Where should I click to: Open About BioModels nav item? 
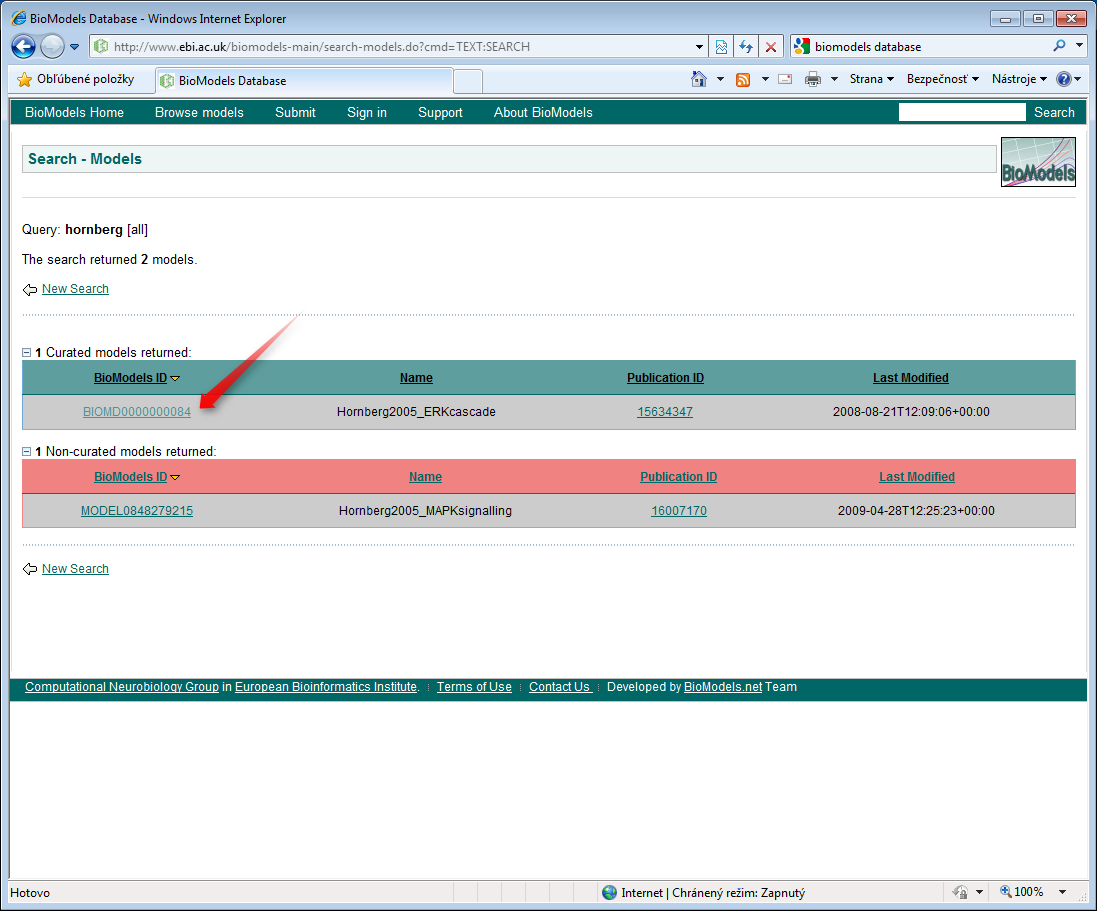click(x=543, y=113)
